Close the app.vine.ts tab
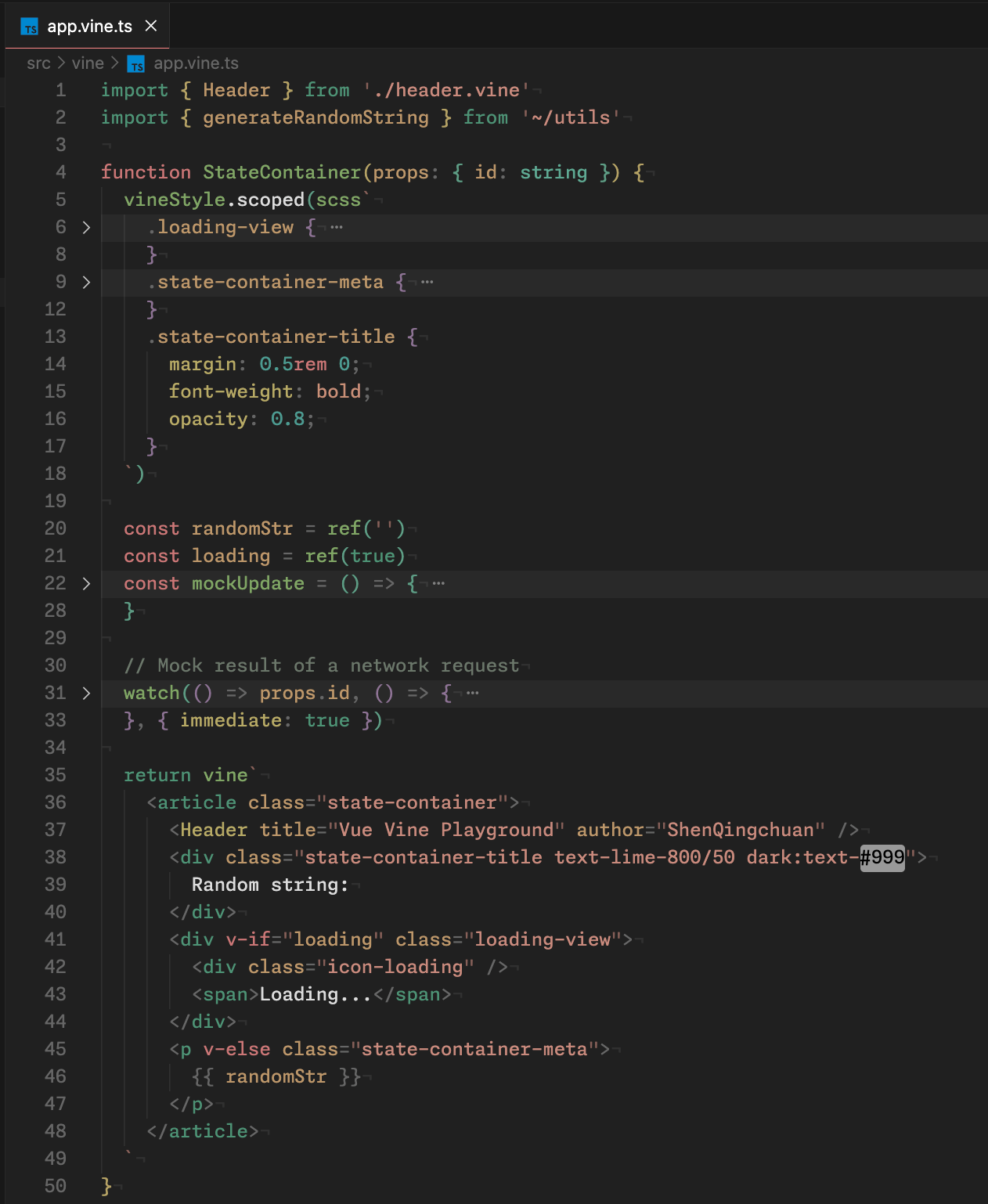Viewport: 988px width, 1204px height. click(x=151, y=26)
